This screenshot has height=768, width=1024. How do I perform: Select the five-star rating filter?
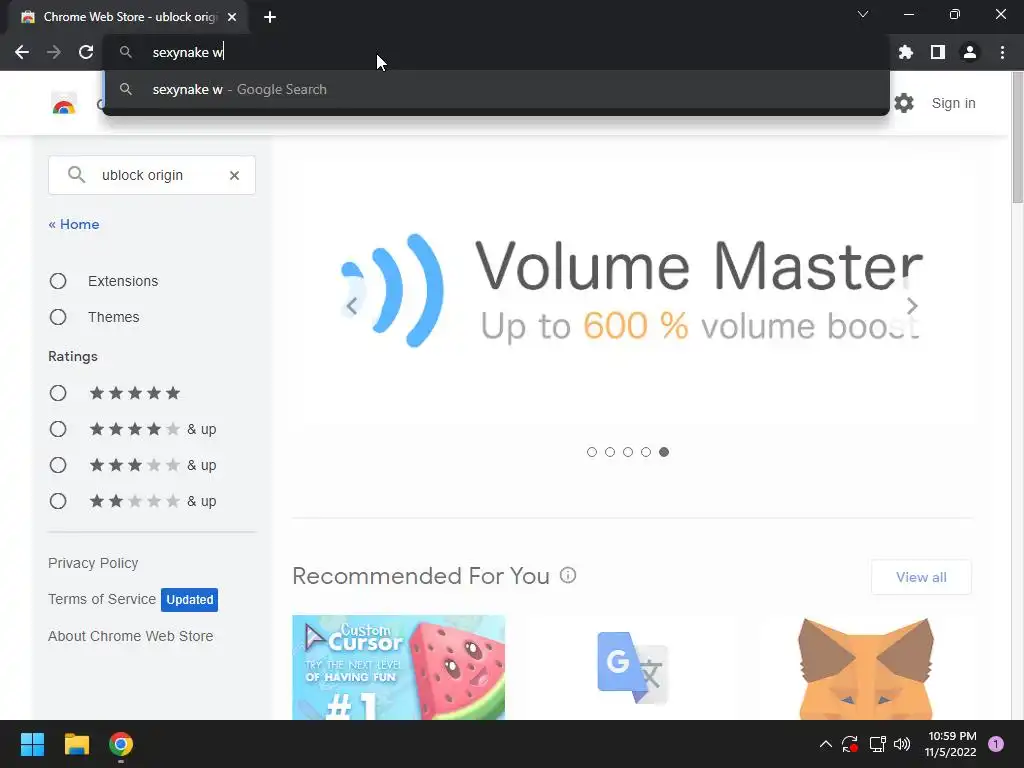click(58, 393)
